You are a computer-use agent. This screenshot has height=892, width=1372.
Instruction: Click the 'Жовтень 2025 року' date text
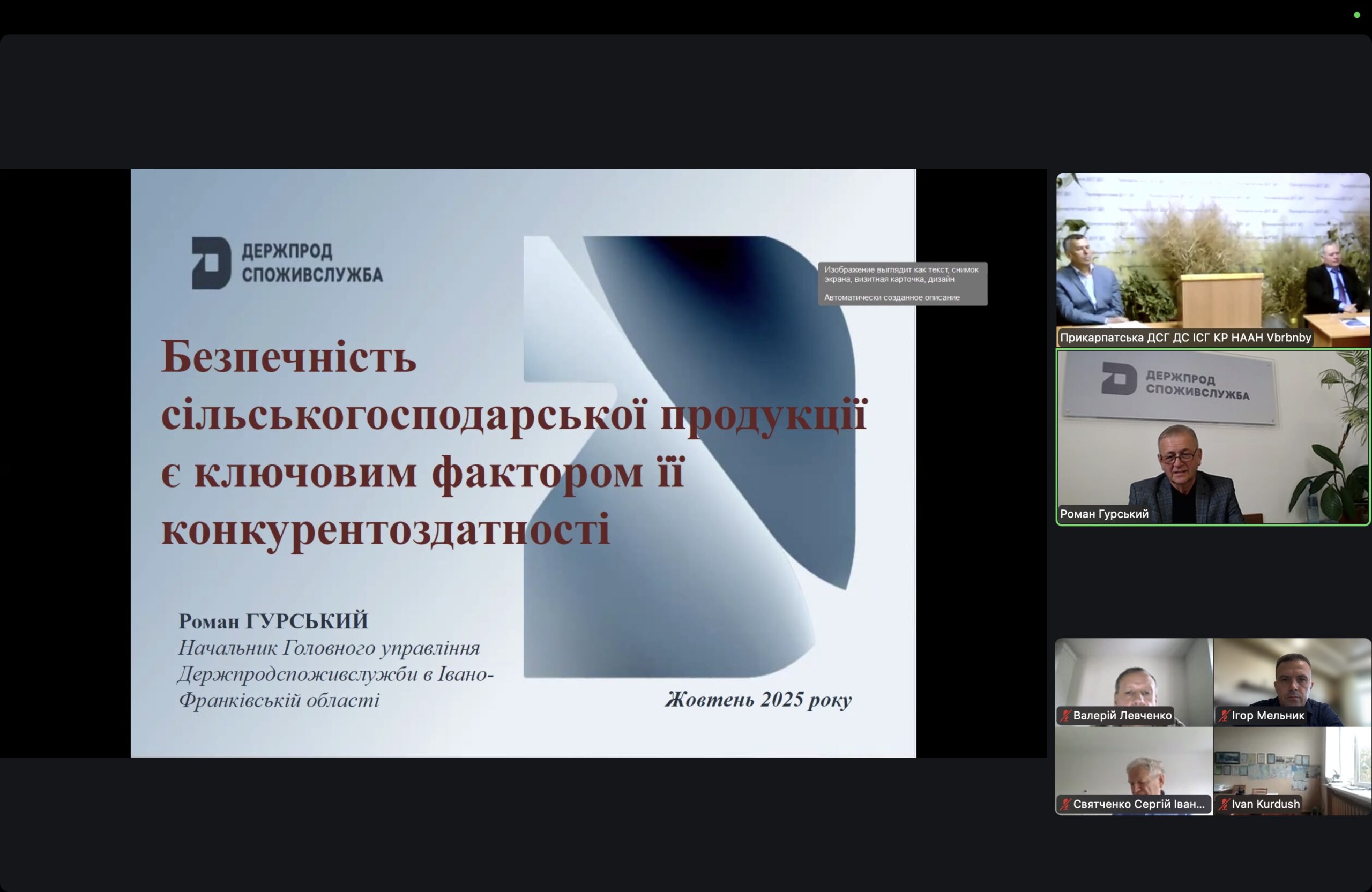point(758,700)
